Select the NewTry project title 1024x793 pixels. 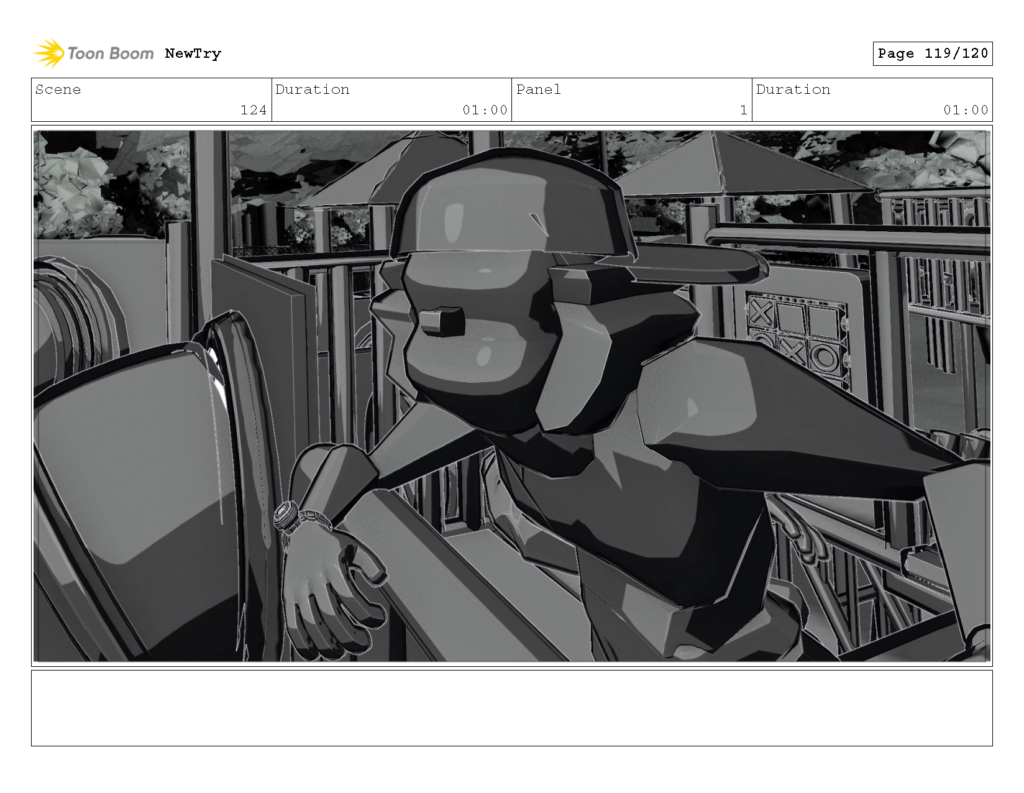193,53
